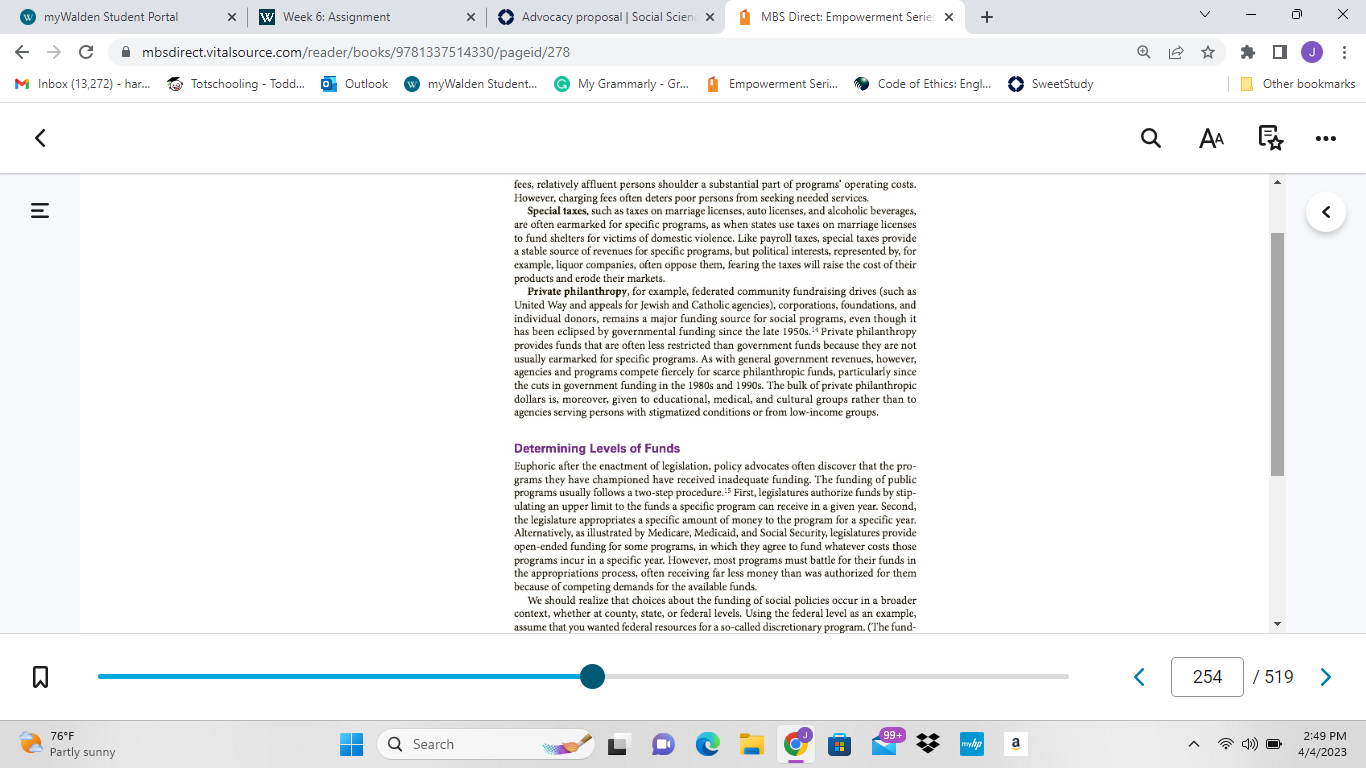Open the reader search magnifier icon
This screenshot has height=768, width=1366.
(x=1151, y=139)
